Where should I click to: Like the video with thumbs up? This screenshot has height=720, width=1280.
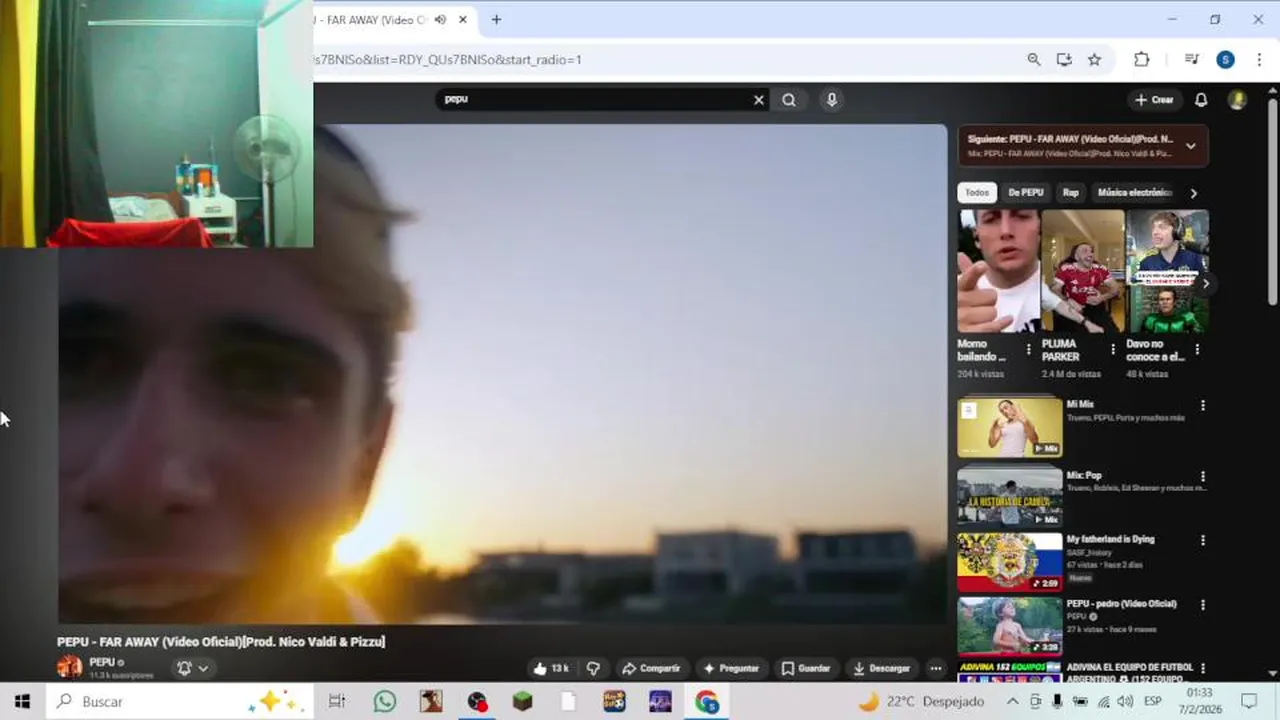click(x=550, y=668)
